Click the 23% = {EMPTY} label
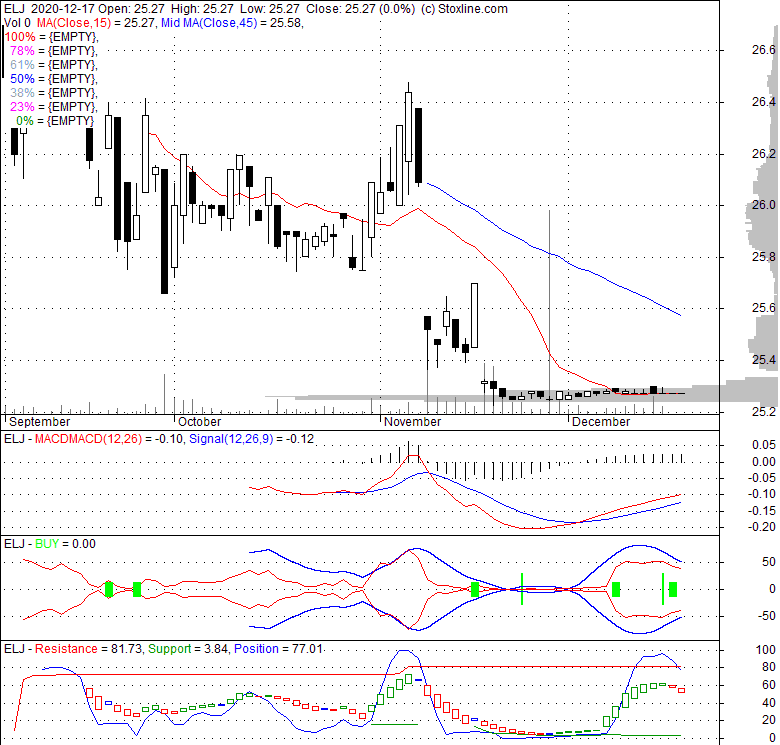Image resolution: width=780 pixels, height=745 pixels. click(x=54, y=106)
